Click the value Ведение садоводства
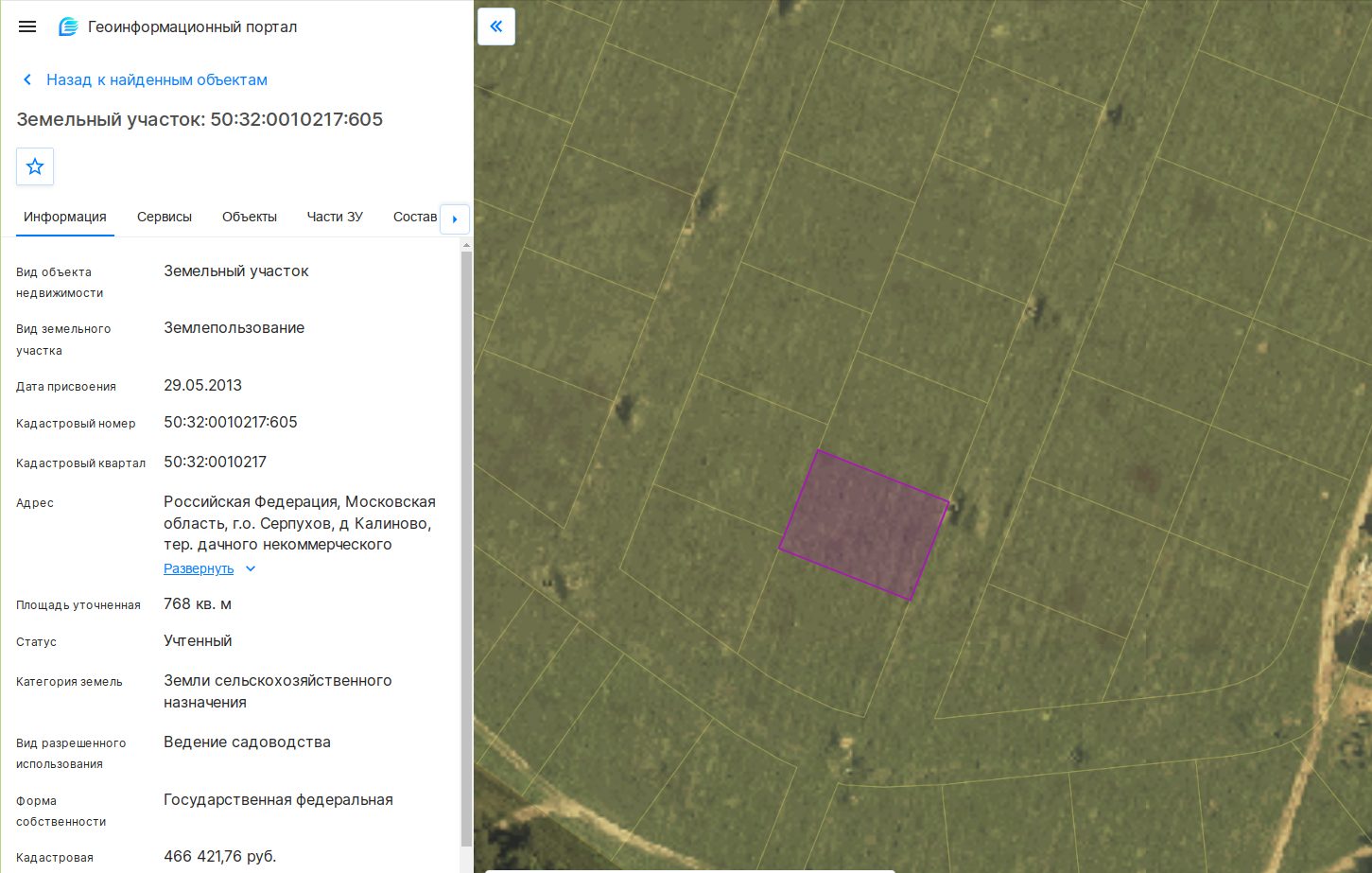Image resolution: width=1372 pixels, height=873 pixels. tap(248, 742)
